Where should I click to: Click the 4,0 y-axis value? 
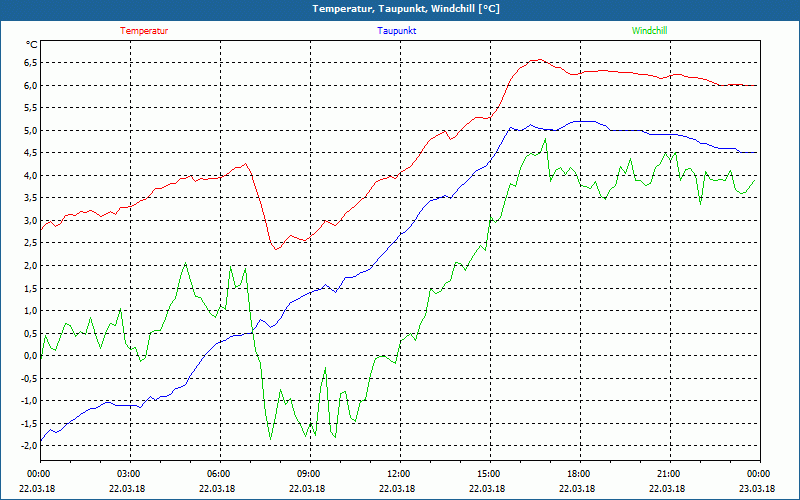coord(31,176)
